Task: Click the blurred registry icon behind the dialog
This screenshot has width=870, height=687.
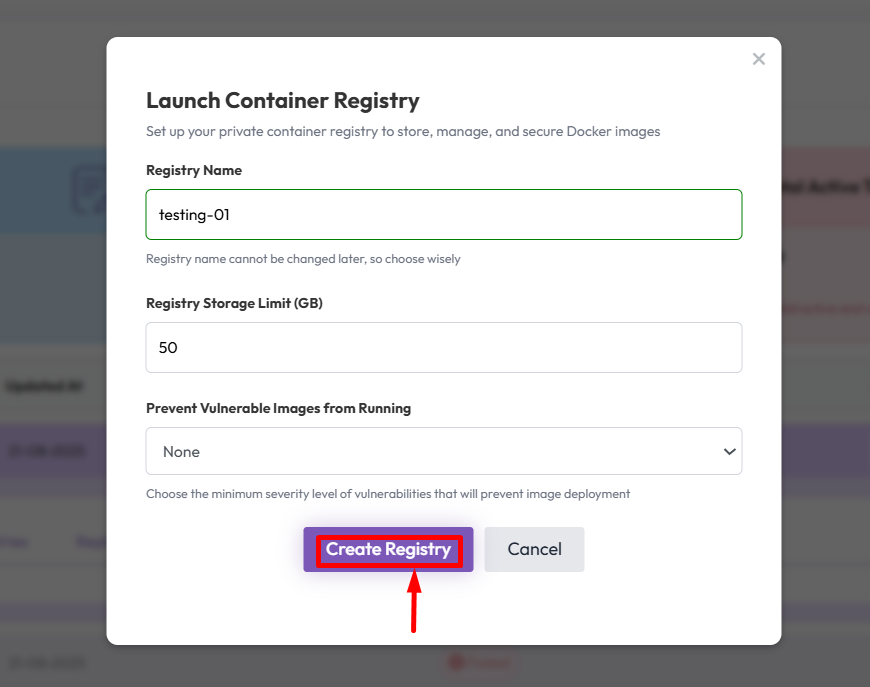Action: [x=90, y=187]
